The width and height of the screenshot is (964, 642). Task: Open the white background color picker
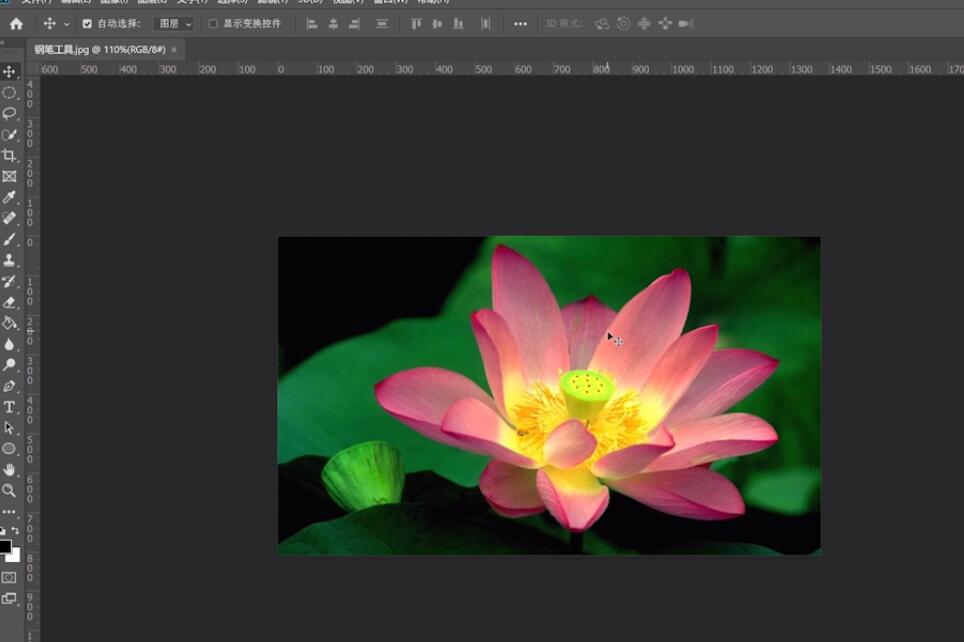(x=15, y=557)
